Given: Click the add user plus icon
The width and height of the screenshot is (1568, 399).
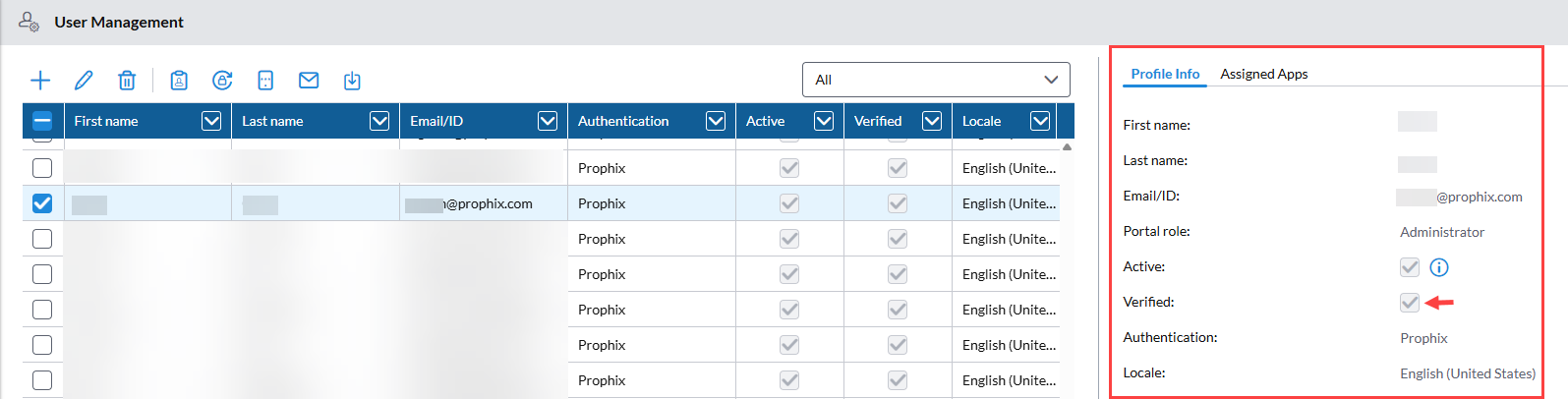Looking at the screenshot, I should click(40, 81).
